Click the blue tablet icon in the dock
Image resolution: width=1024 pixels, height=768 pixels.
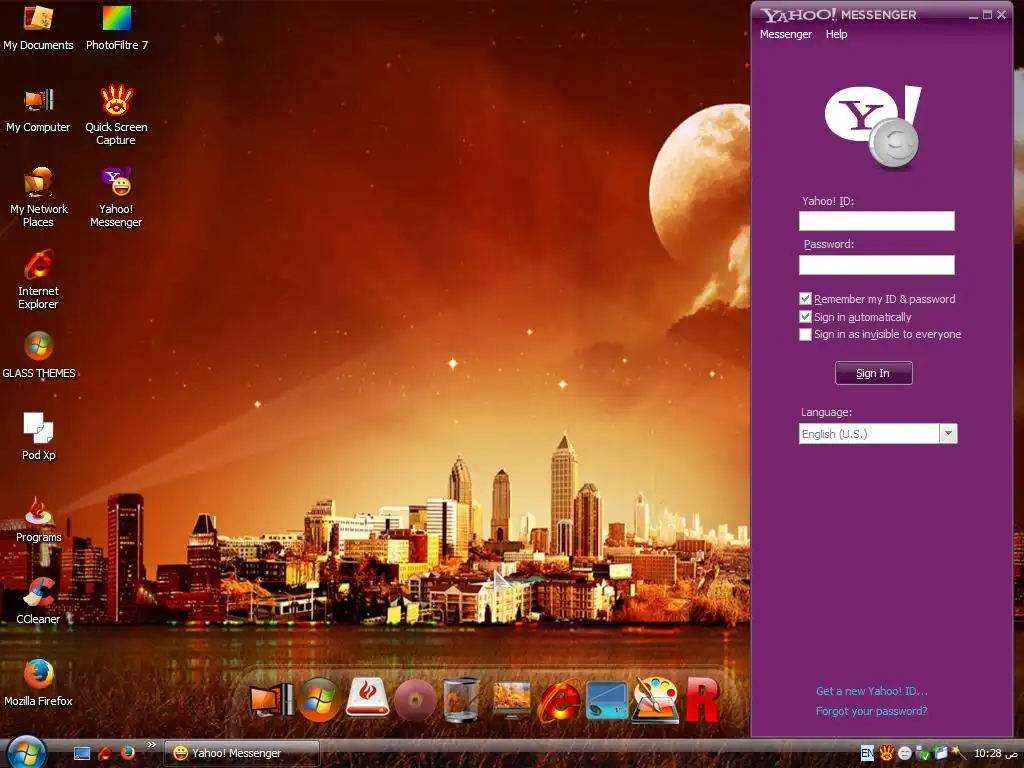pyautogui.click(x=607, y=700)
